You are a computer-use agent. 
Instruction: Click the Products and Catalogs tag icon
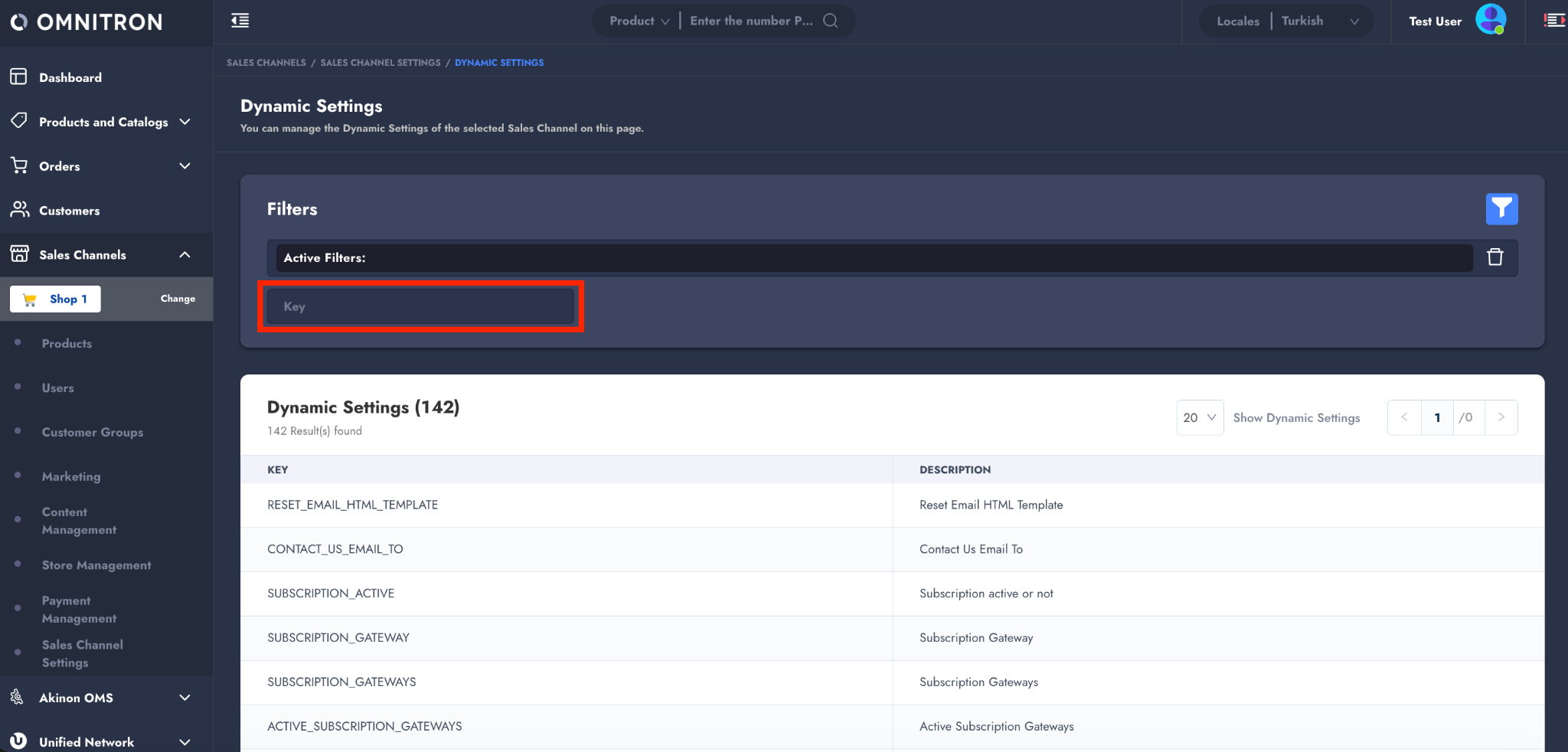point(18,121)
